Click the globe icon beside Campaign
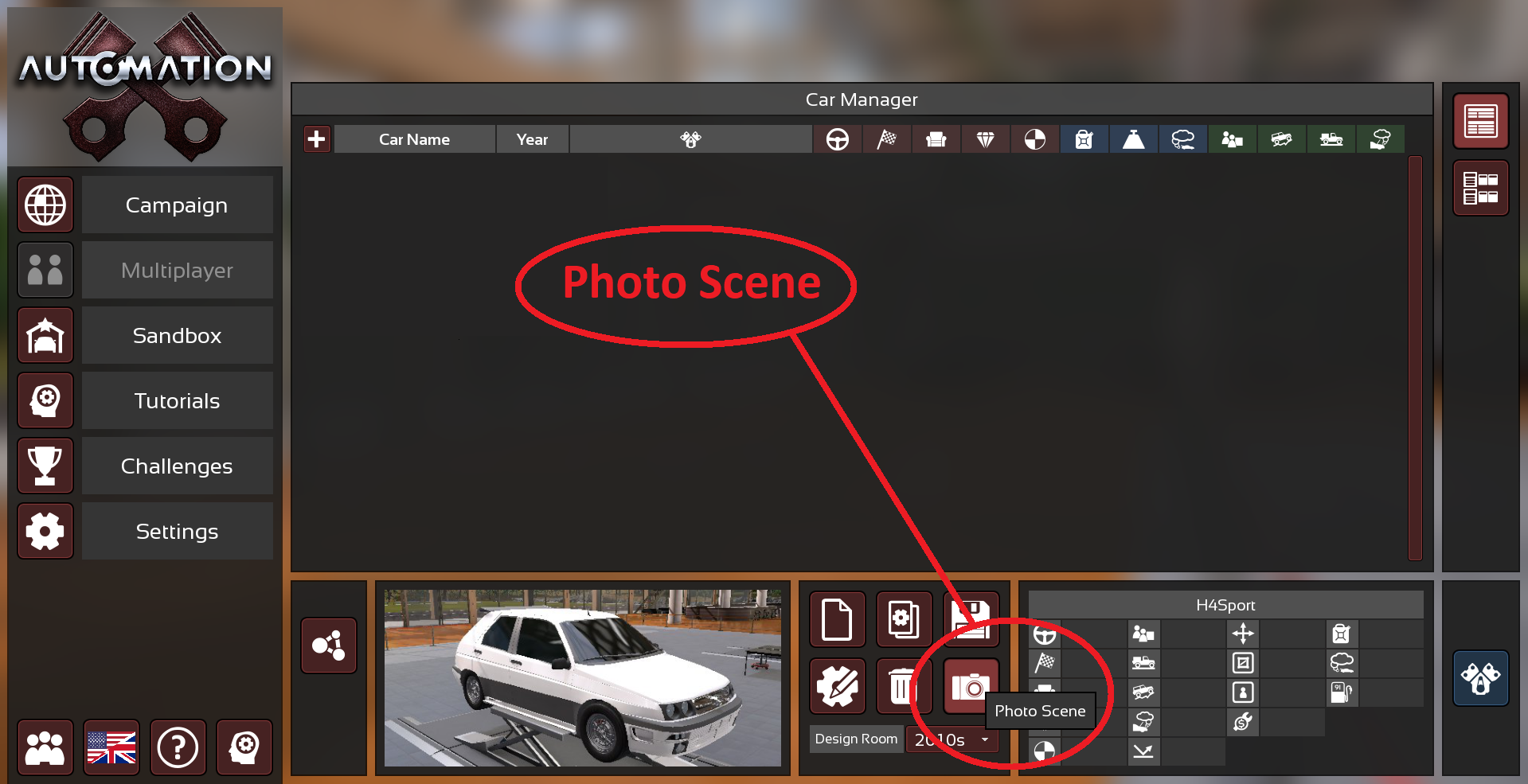The image size is (1528, 784). click(45, 205)
